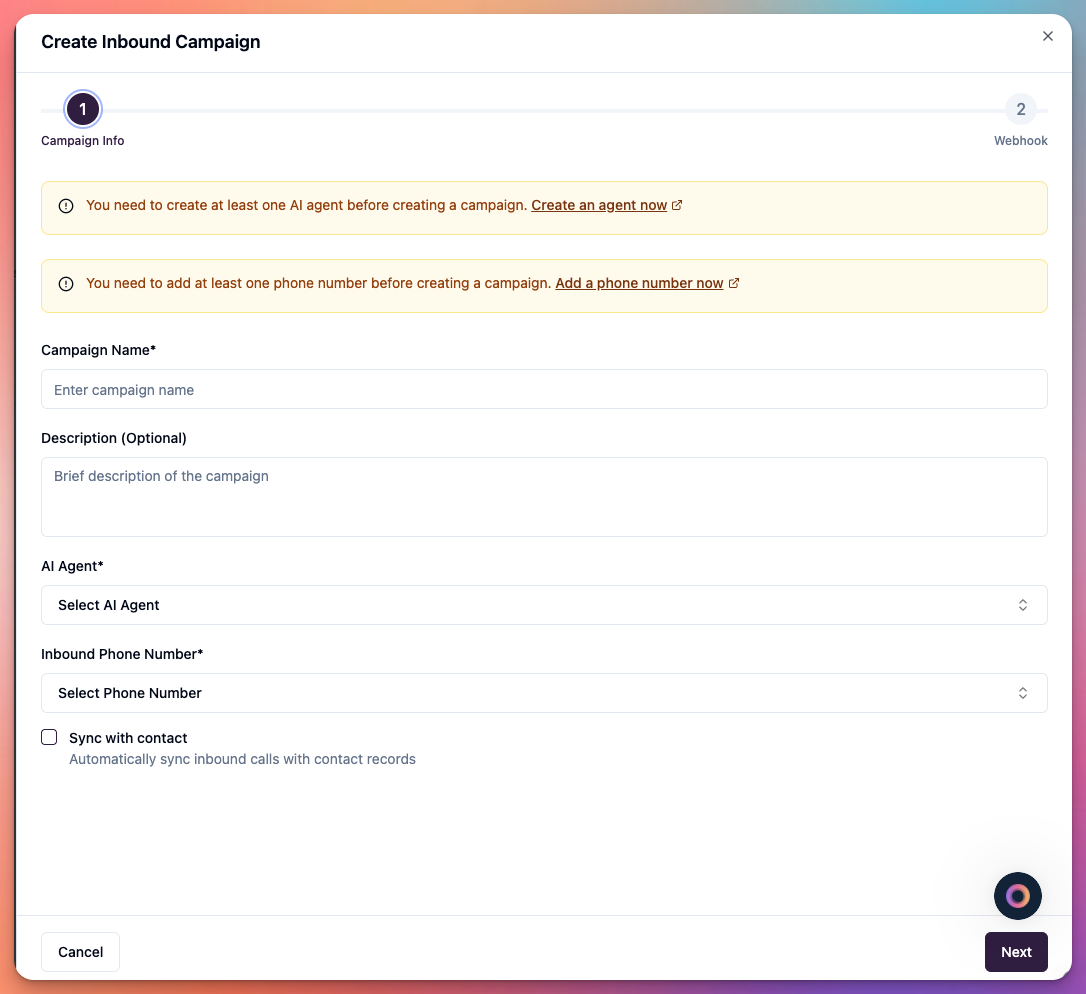The width and height of the screenshot is (1086, 994).
Task: Click the chevron on the AI Agent selector
Action: pos(1022,605)
